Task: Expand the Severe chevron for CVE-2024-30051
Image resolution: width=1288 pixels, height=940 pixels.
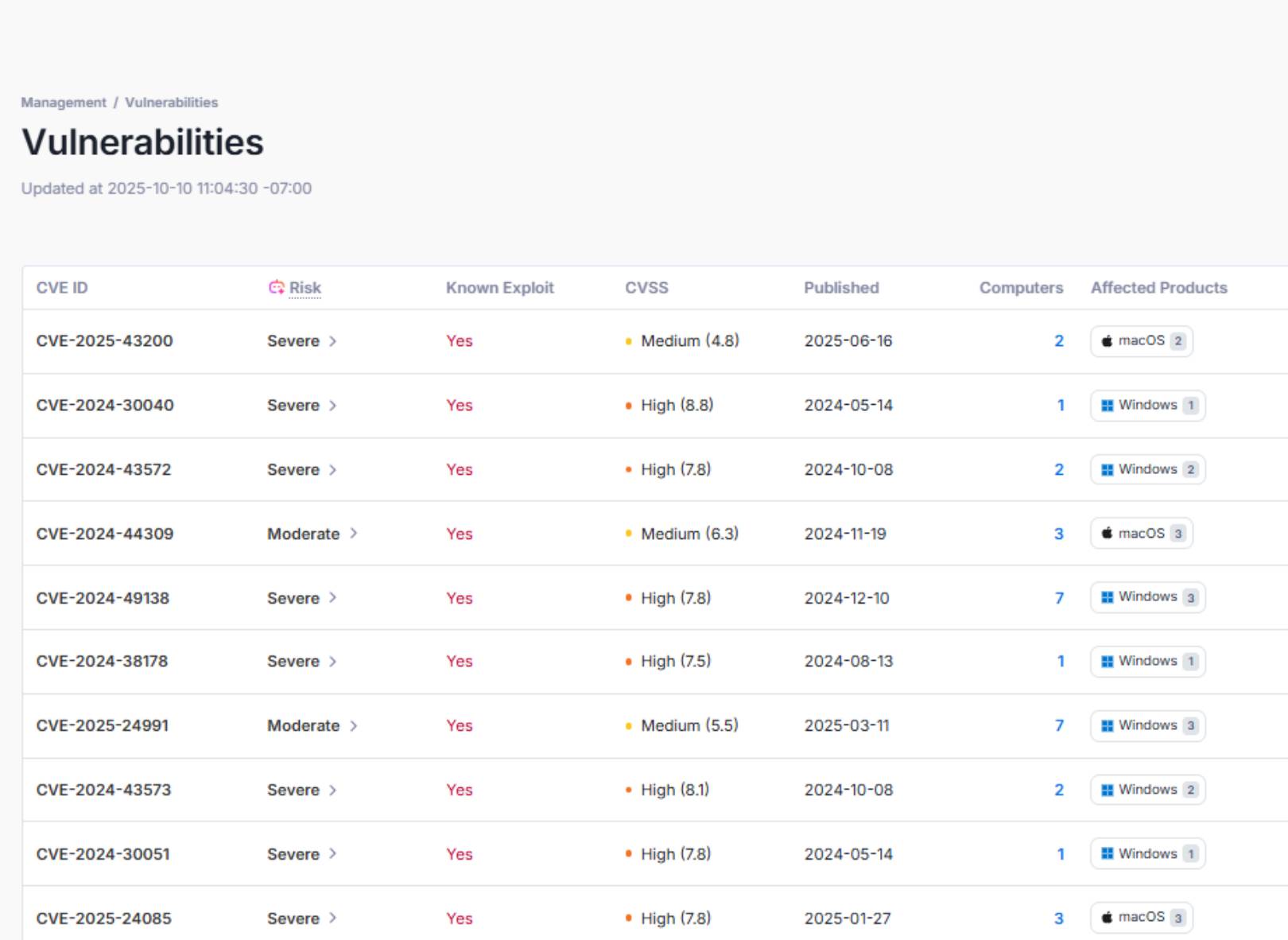Action: pos(332,854)
